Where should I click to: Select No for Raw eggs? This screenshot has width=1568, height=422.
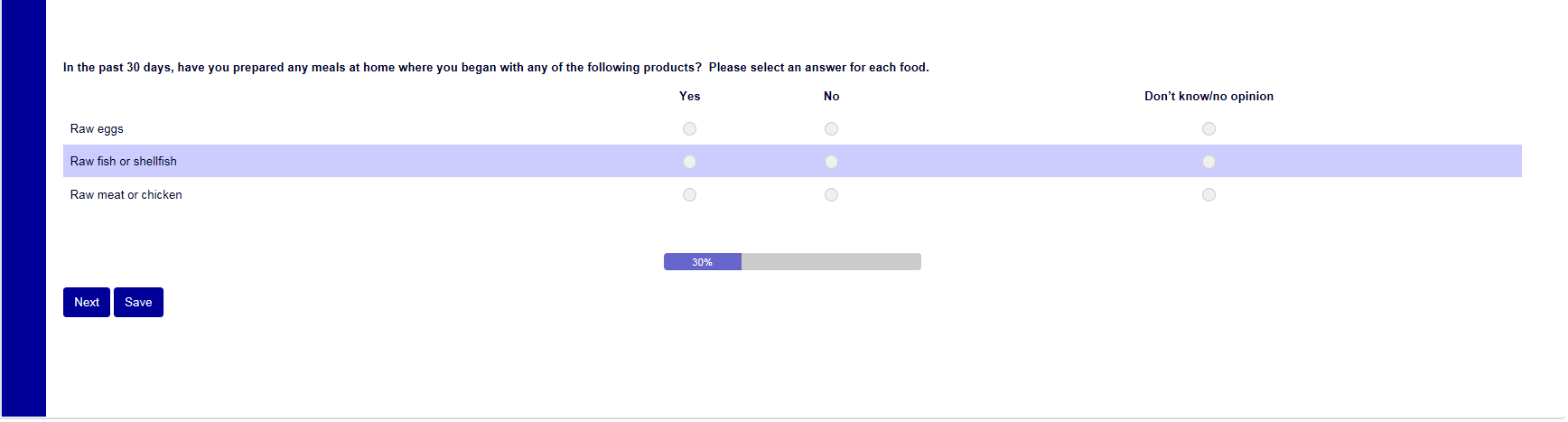[x=831, y=129]
